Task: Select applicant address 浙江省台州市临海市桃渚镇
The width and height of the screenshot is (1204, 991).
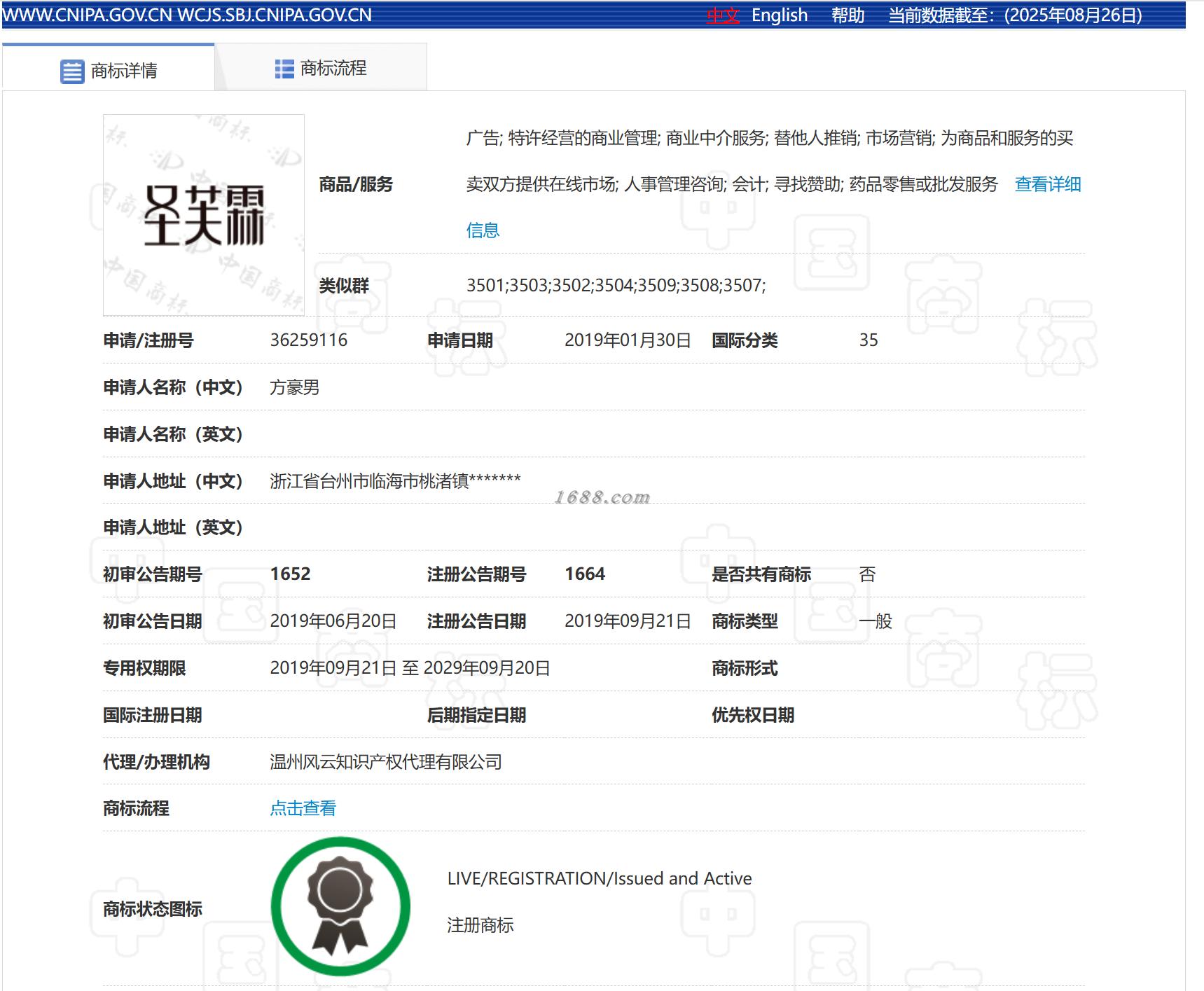Action: (370, 481)
